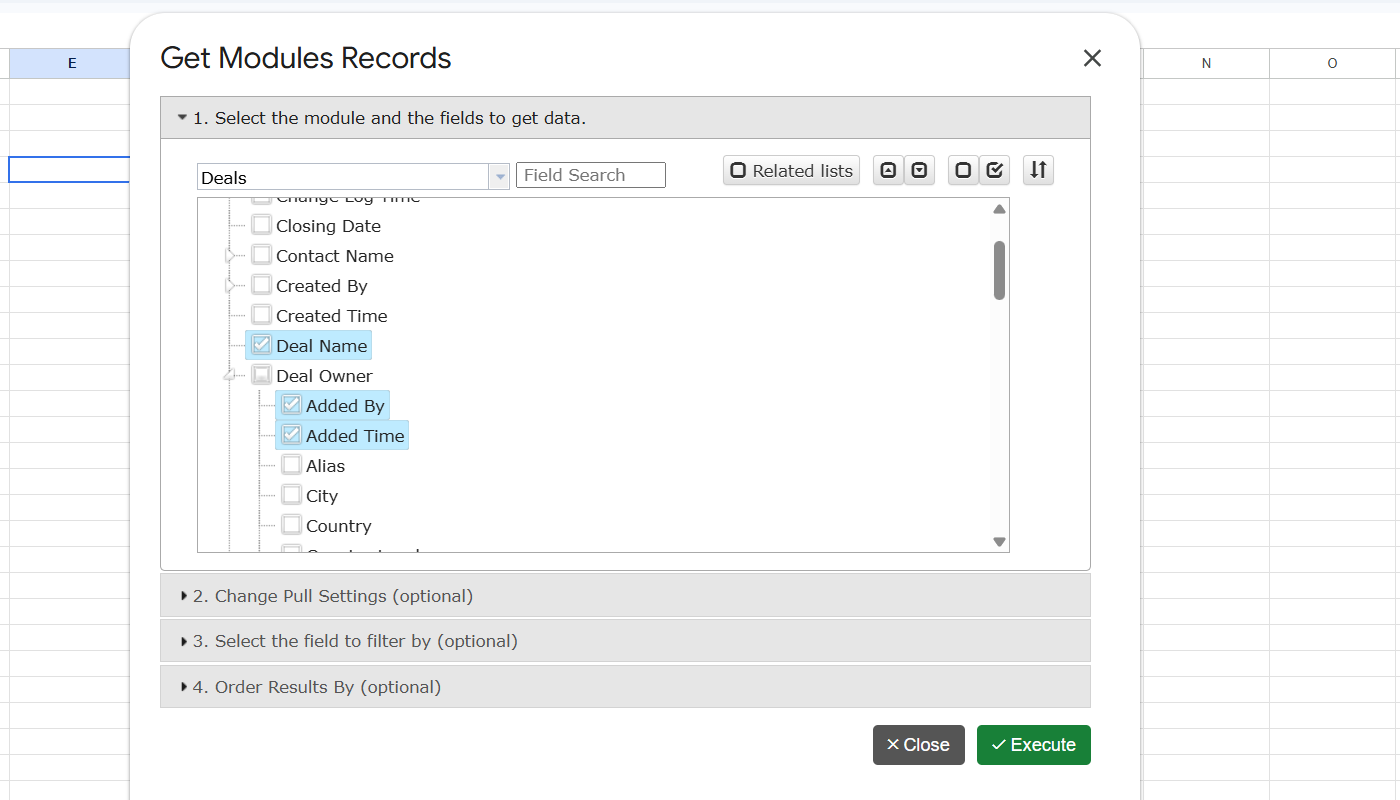The image size is (1400, 800).
Task: Check the Closing Date checkbox
Action: (262, 225)
